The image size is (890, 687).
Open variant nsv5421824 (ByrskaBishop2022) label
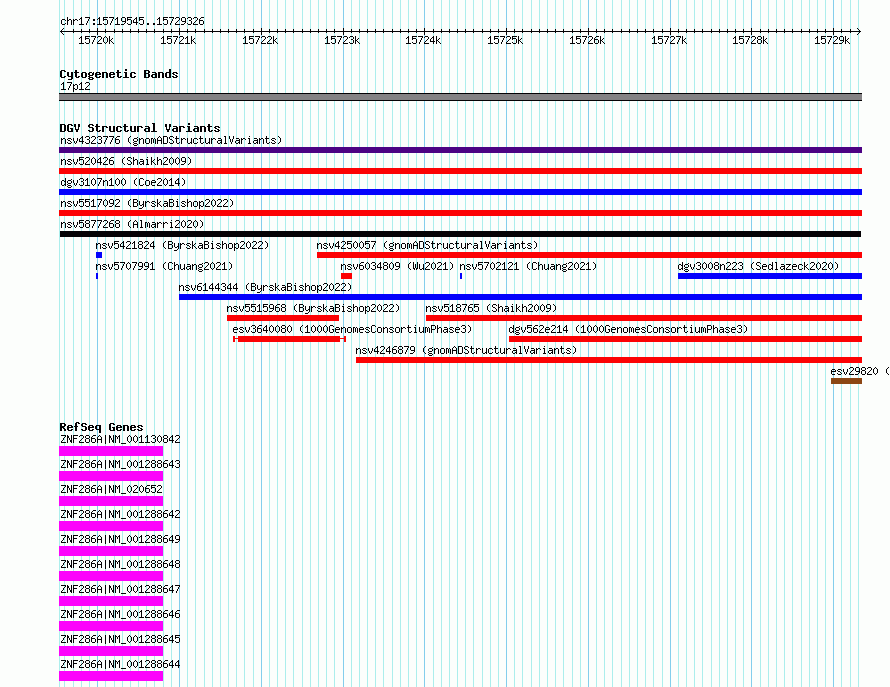tap(182, 245)
